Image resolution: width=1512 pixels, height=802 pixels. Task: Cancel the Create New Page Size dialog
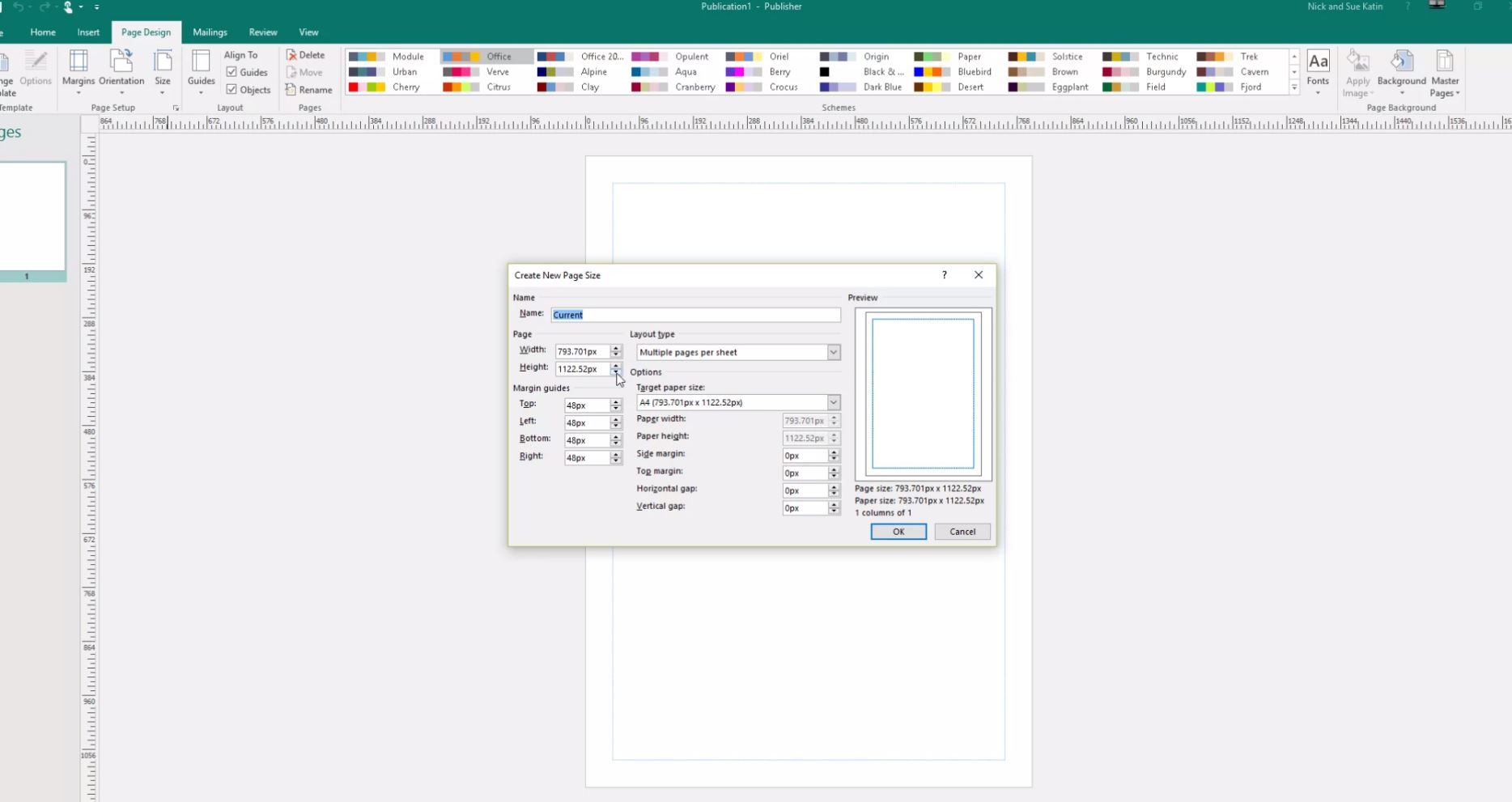[x=962, y=532]
